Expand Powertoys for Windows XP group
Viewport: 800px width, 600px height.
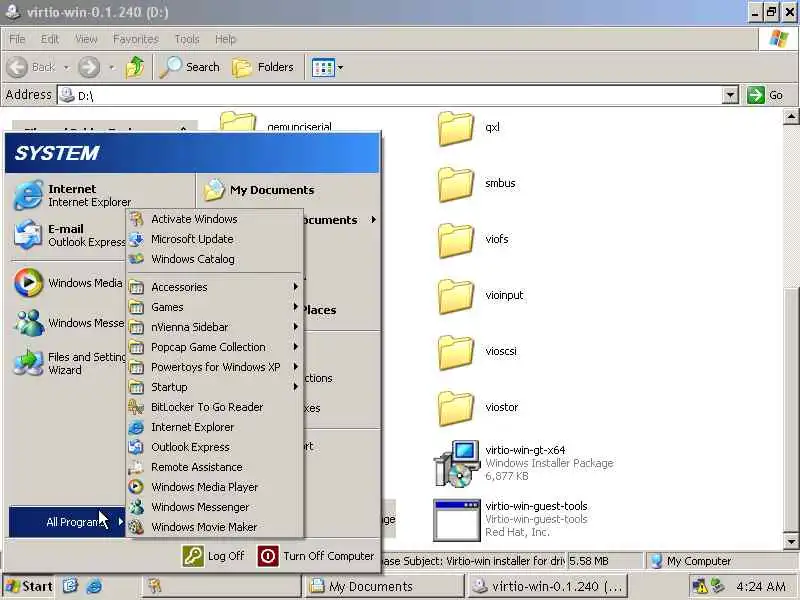click(x=214, y=367)
